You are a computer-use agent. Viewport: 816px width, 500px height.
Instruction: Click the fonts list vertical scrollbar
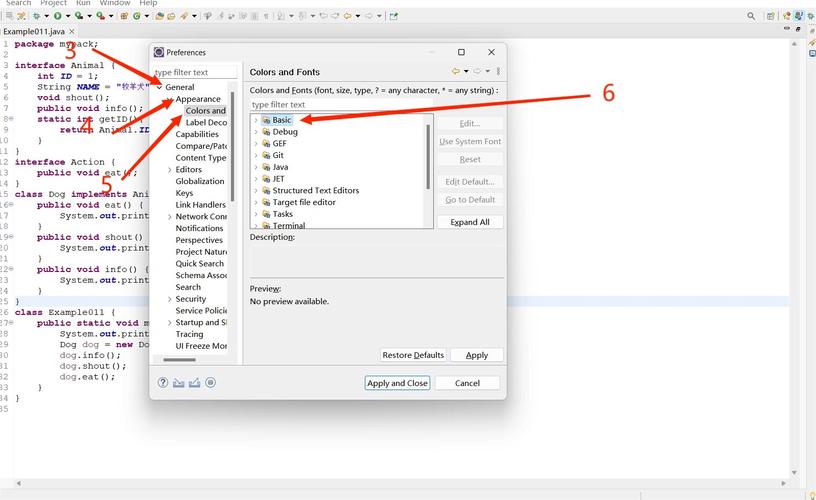(x=430, y=155)
